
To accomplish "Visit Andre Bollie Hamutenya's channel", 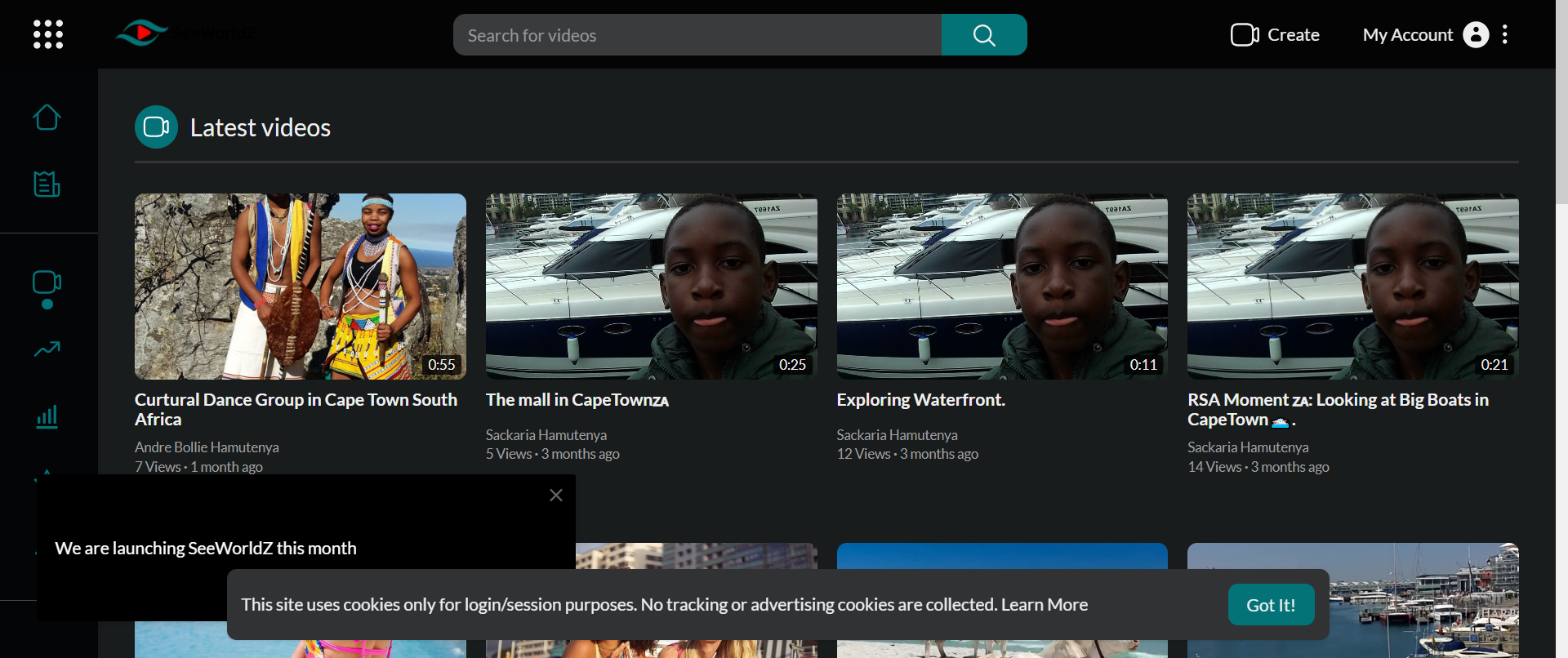I will [207, 447].
